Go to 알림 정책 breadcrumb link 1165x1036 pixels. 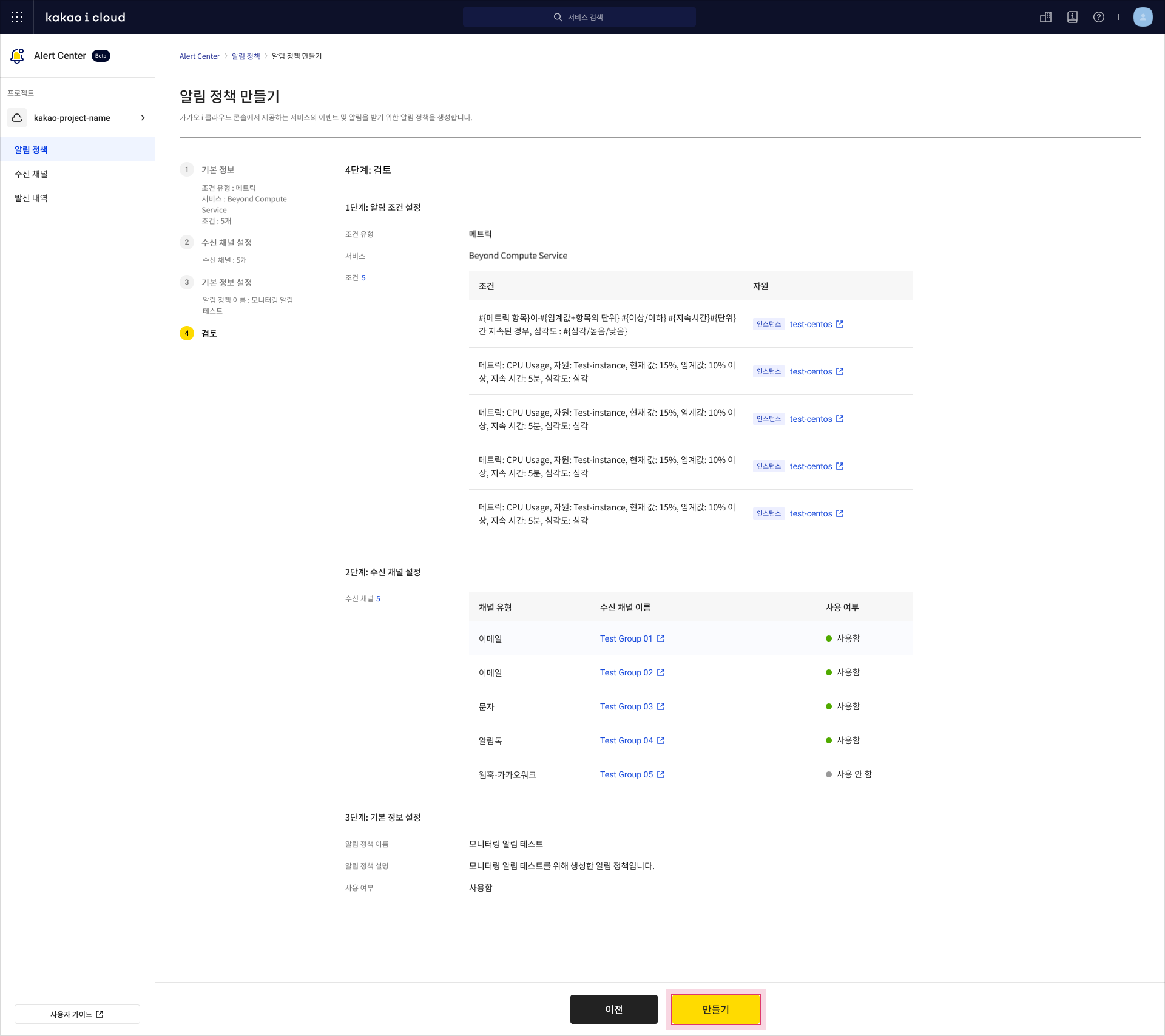(246, 56)
